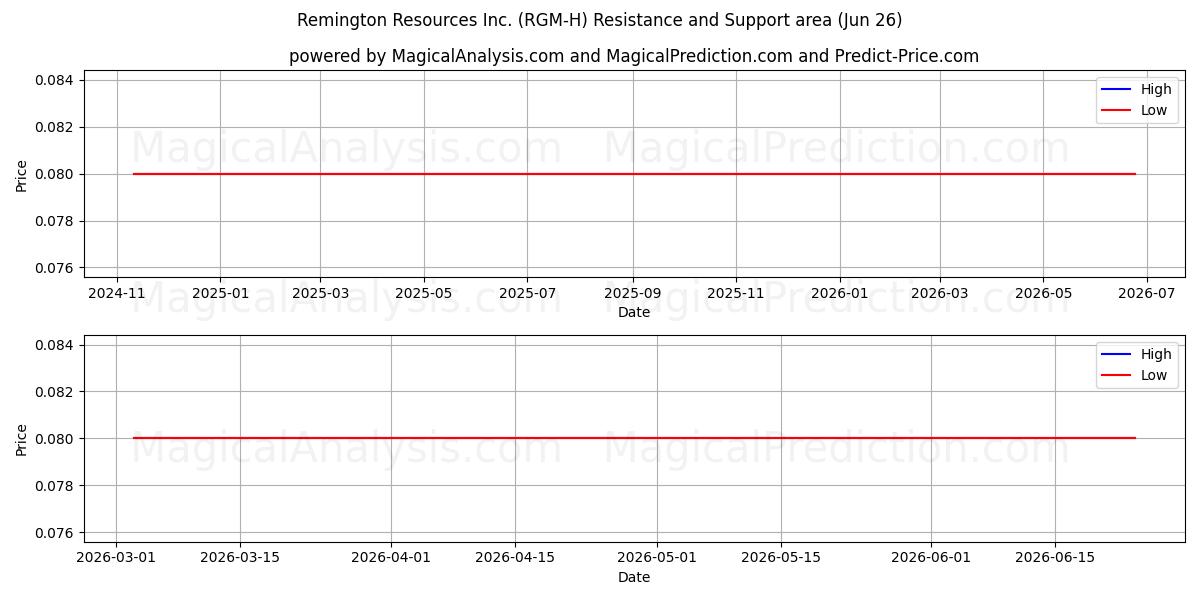Pick the 2026-04-01 date tick label
Image resolution: width=1200 pixels, height=600 pixels.
click(391, 560)
